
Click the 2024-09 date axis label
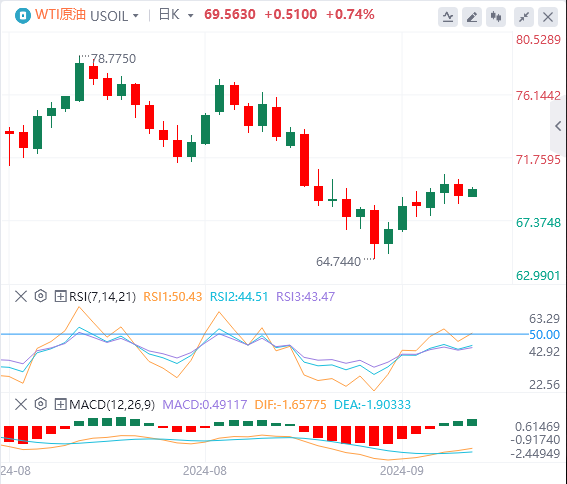[401, 471]
